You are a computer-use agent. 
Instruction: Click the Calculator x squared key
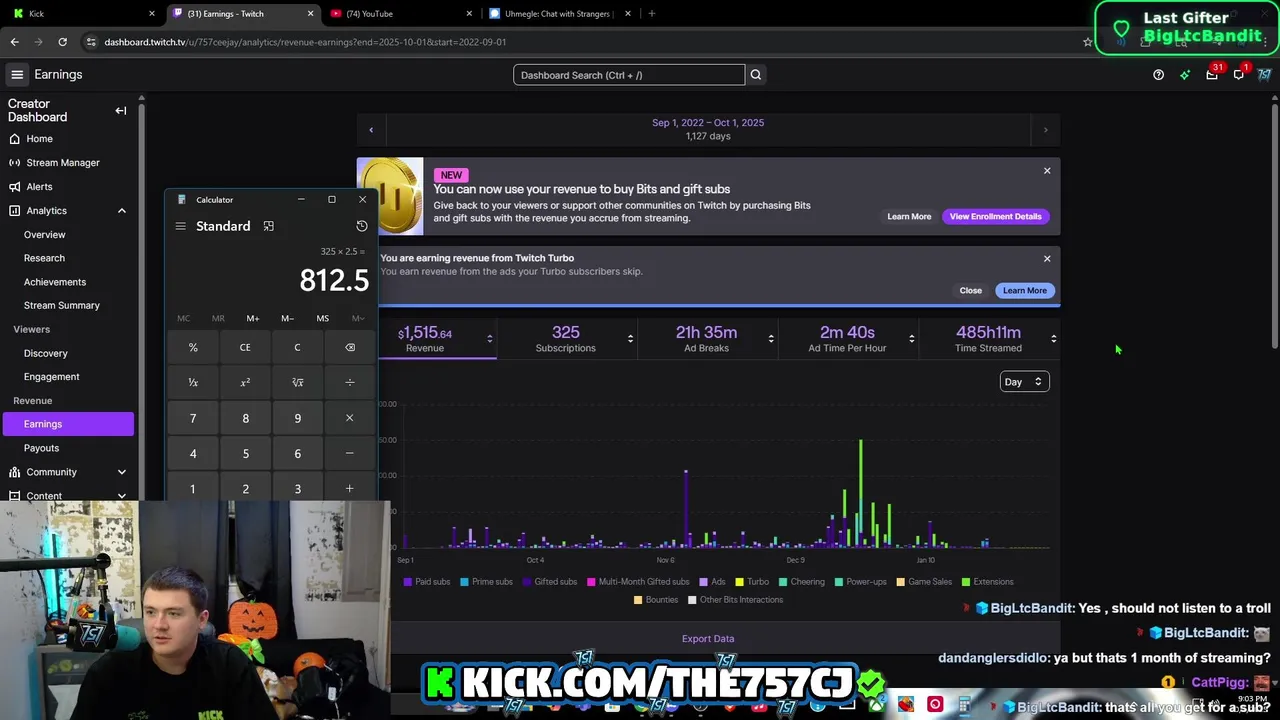(245, 383)
